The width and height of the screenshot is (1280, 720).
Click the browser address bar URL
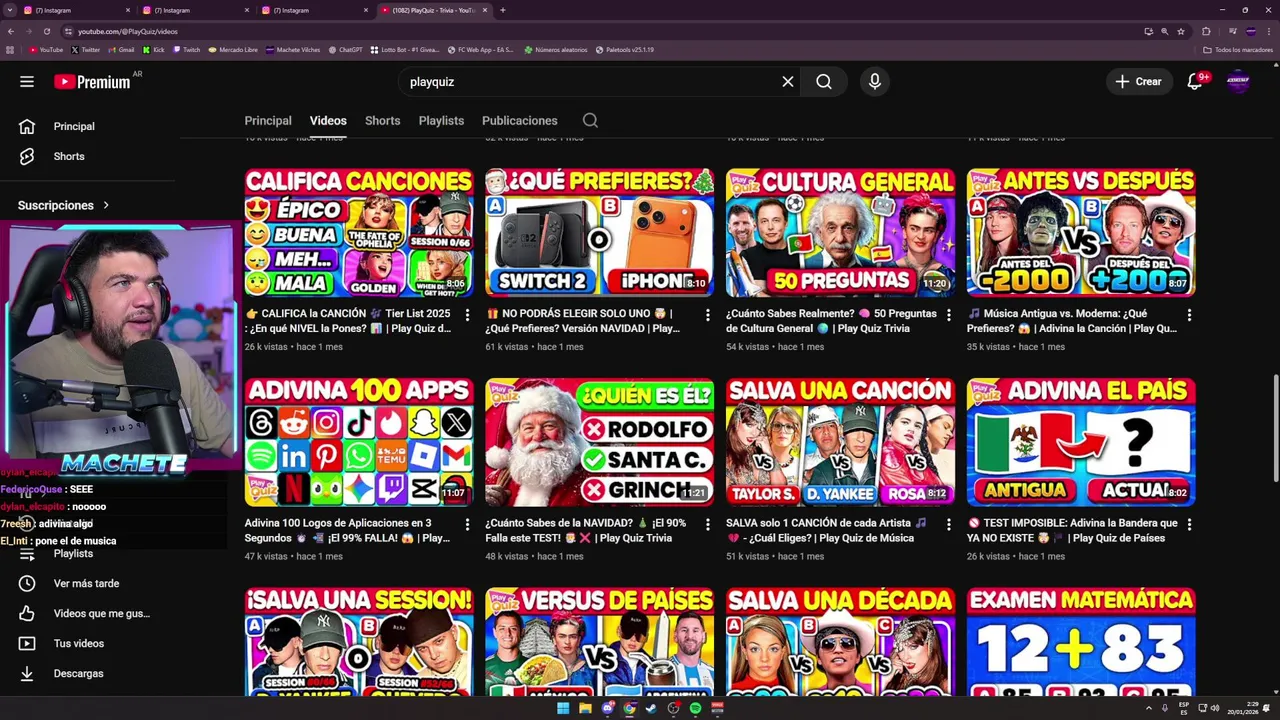coord(128,31)
